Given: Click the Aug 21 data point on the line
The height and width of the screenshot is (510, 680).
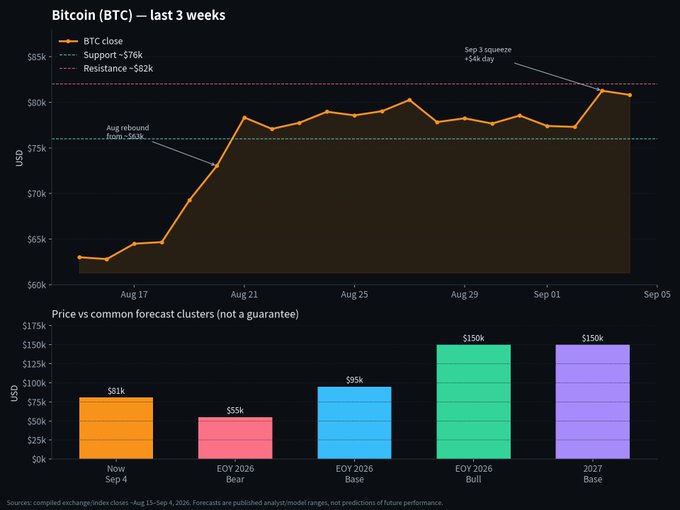Looking at the screenshot, I should coord(244,118).
